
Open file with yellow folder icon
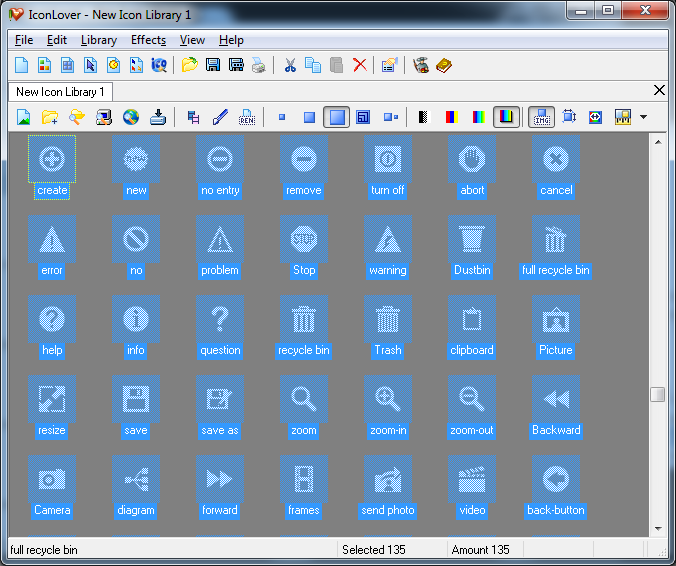[x=189, y=65]
